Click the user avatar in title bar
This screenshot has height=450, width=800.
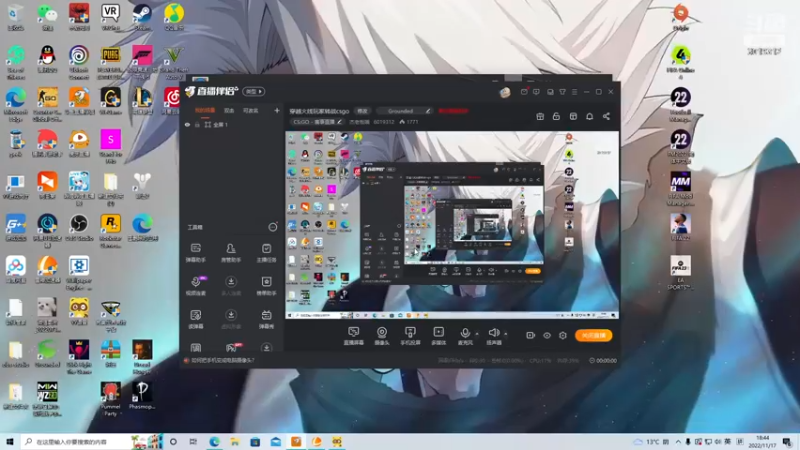(505, 92)
